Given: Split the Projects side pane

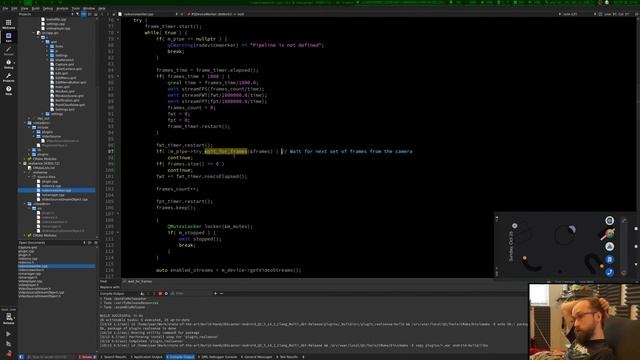Looking at the screenshot, I should [90, 14].
